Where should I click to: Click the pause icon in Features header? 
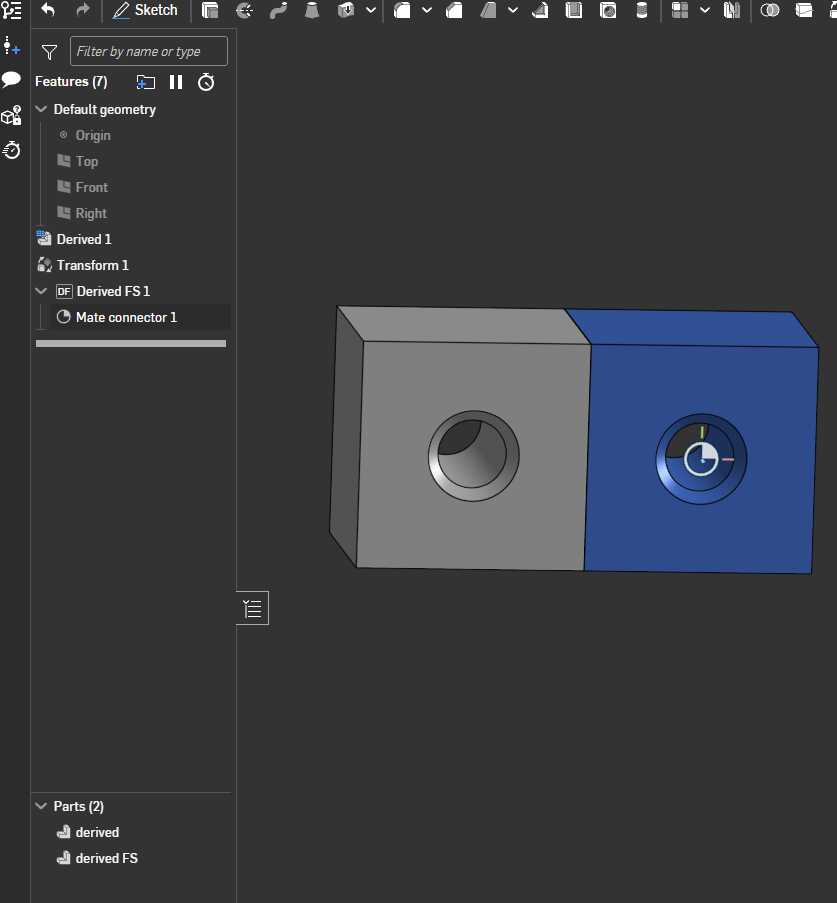pyautogui.click(x=176, y=82)
